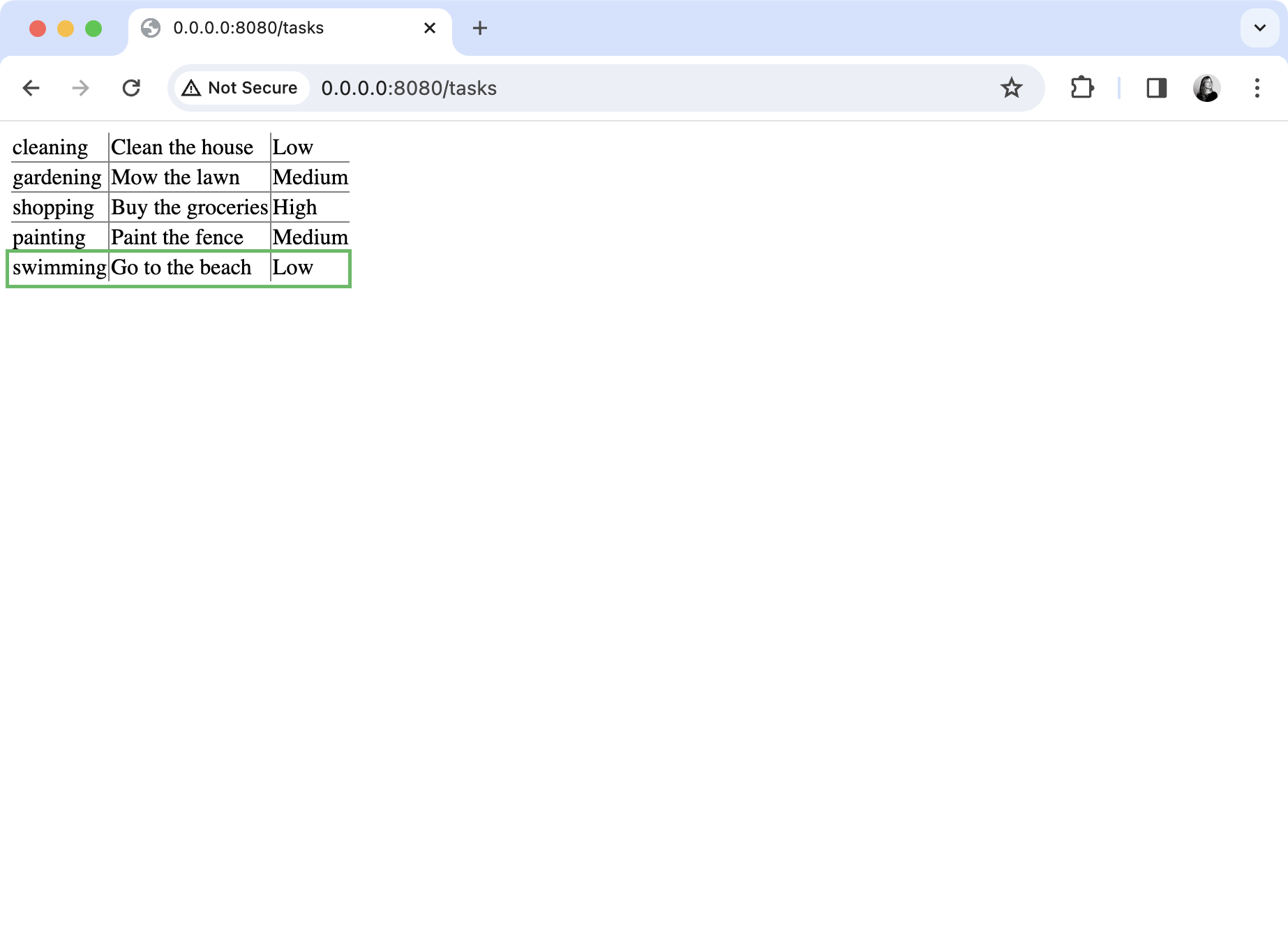Click the forward navigation arrow
Viewport: 1288px width, 927px height.
click(x=81, y=88)
